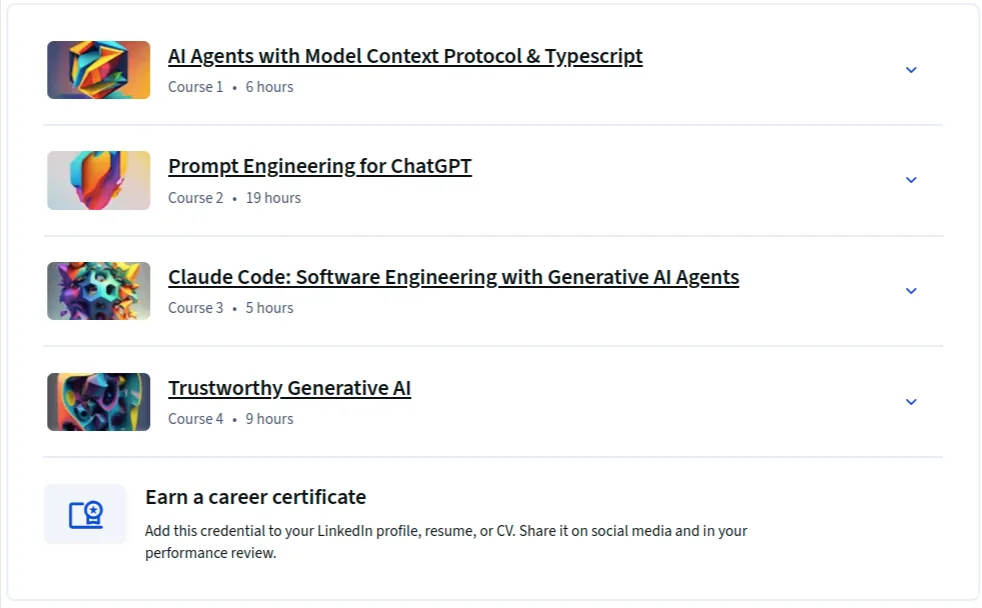Expand the Prompt Engineering for ChatGPT chevron
Image resolution: width=982 pixels, height=608 pixels.
point(911,180)
